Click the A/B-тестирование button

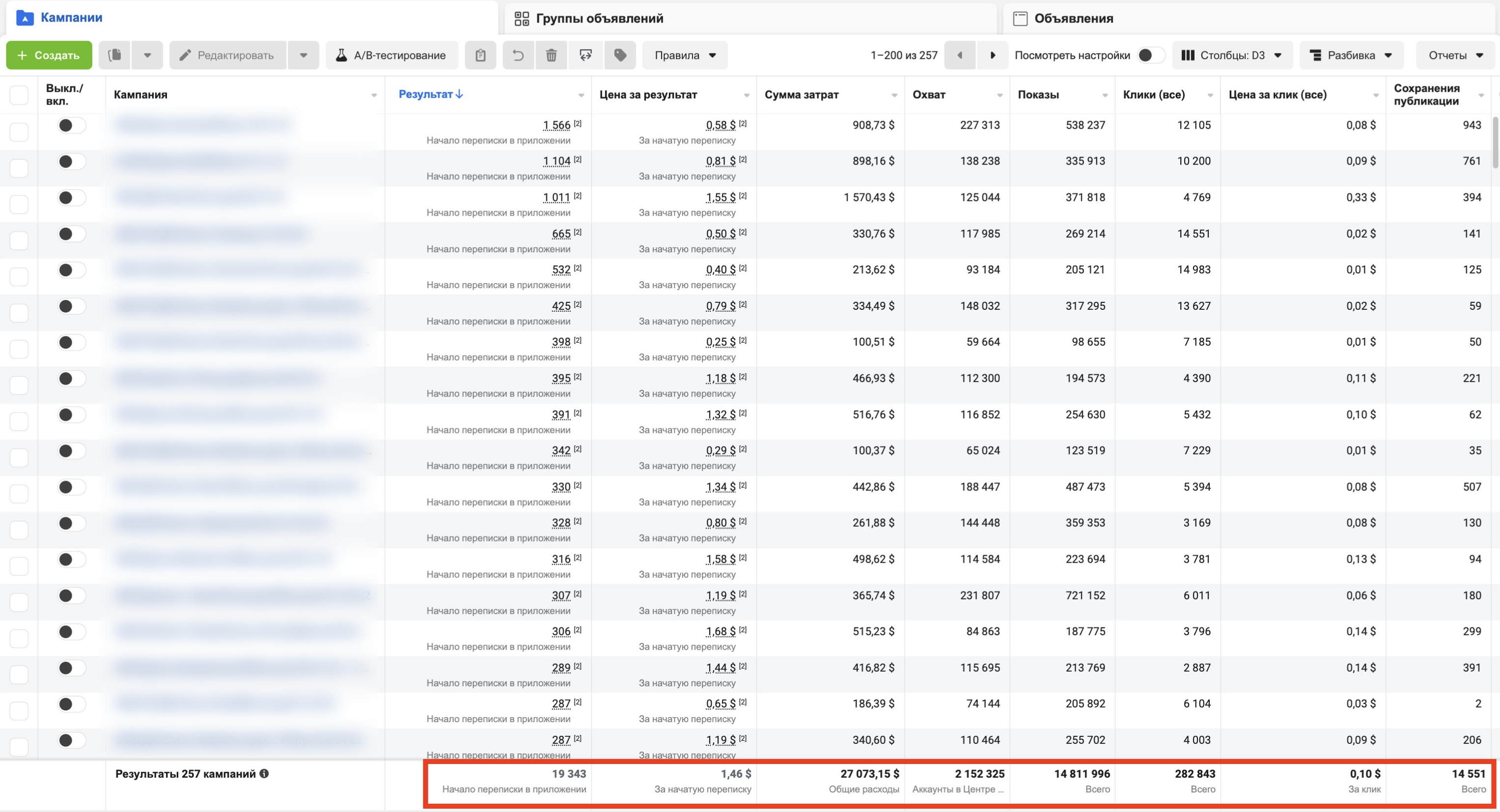point(392,55)
